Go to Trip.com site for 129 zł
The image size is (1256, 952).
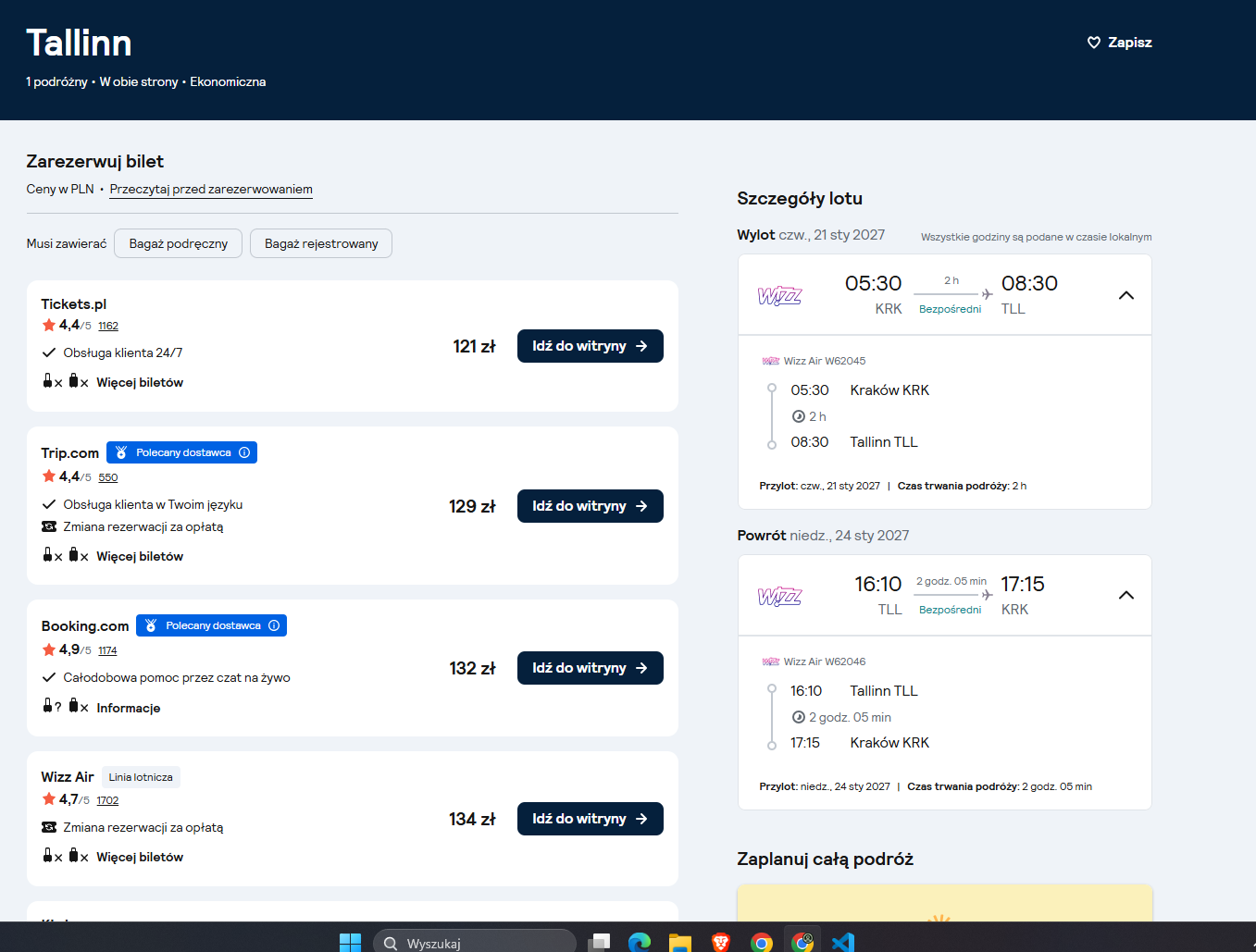(591, 506)
